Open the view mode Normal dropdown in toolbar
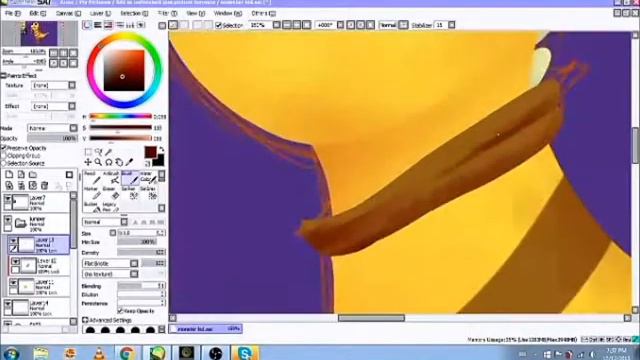This screenshot has width=640, height=360. 393,25
